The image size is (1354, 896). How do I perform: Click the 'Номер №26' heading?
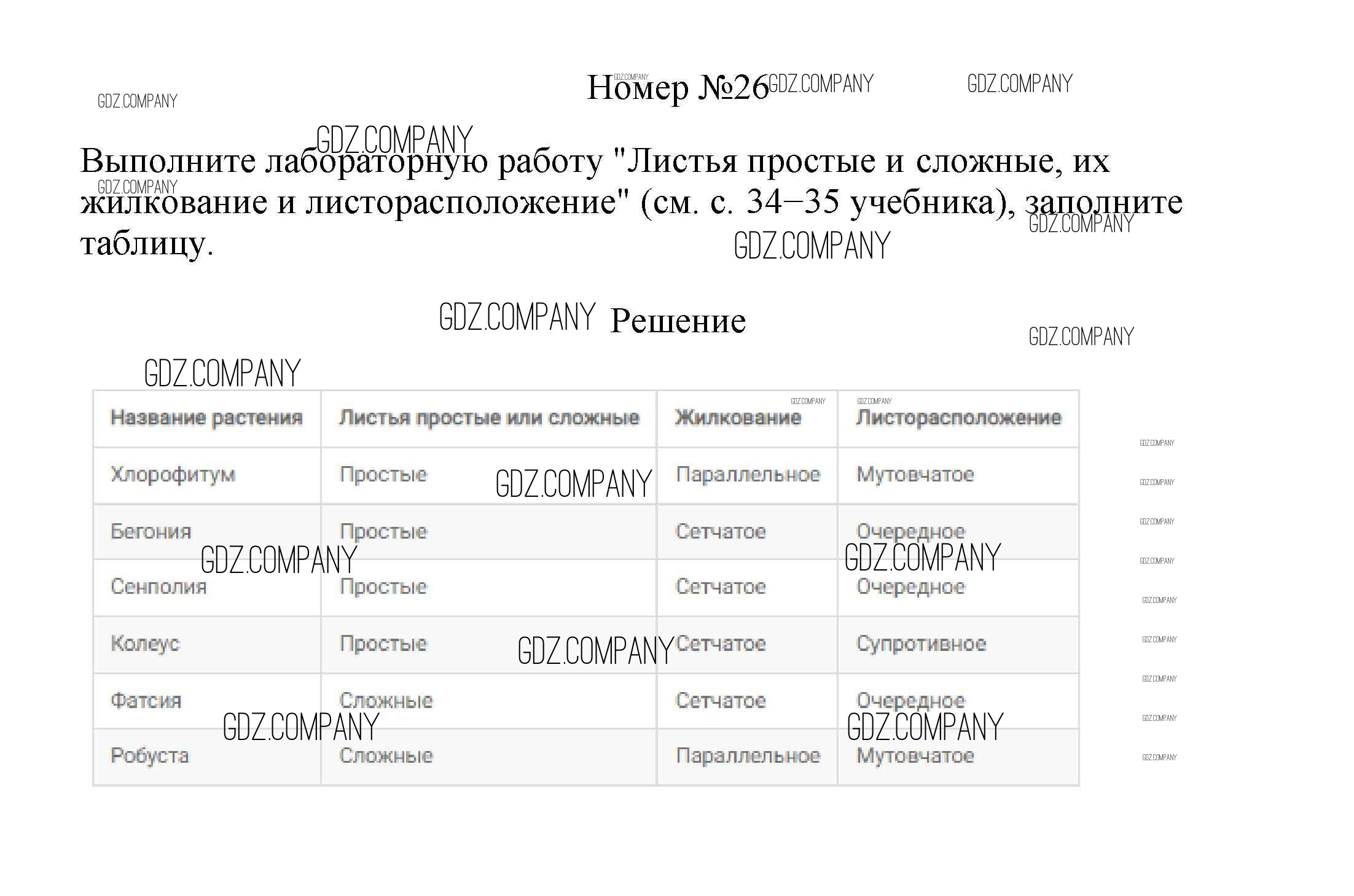[x=678, y=88]
